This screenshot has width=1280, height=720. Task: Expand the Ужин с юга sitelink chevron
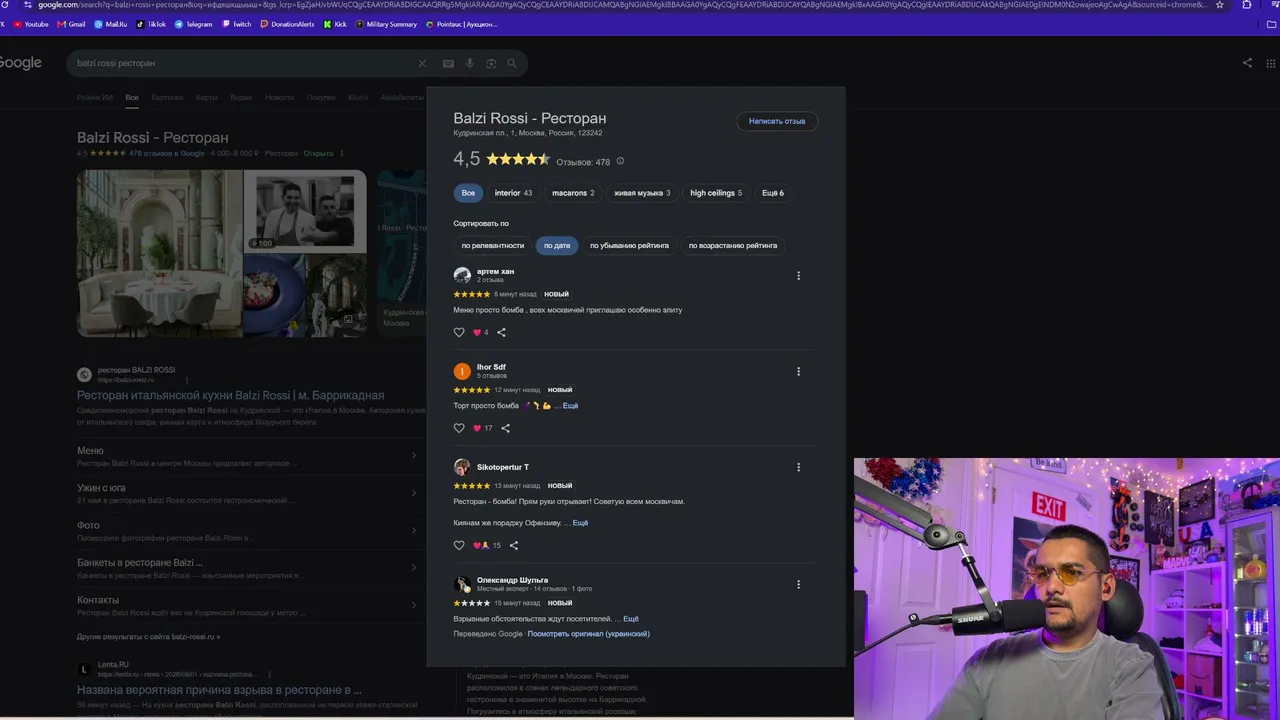pyautogui.click(x=414, y=493)
